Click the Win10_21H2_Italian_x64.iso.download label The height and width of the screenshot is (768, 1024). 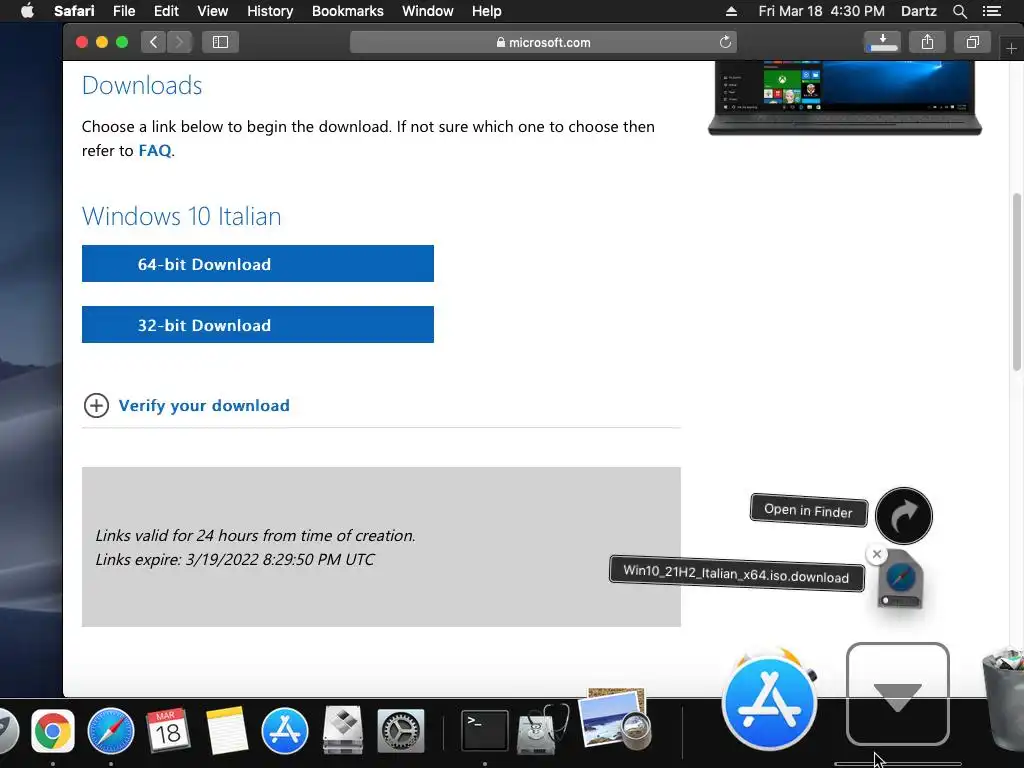(x=736, y=573)
